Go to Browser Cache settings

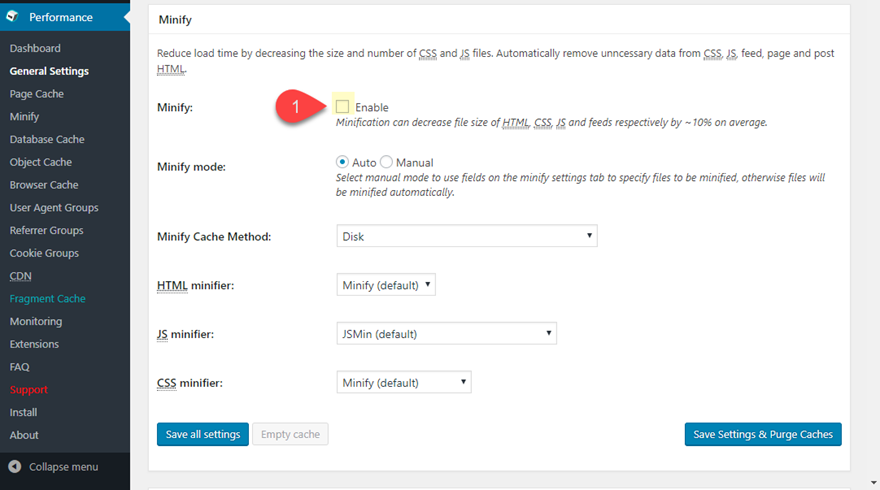pos(44,185)
